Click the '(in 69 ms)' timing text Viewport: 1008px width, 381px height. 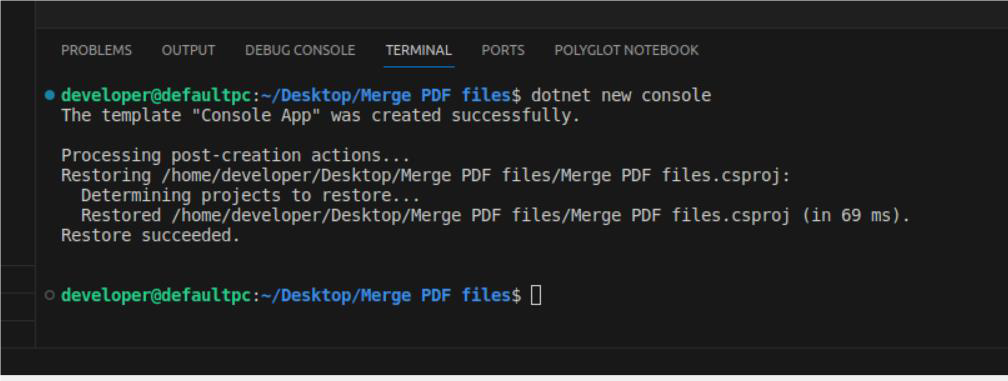pyautogui.click(x=851, y=216)
